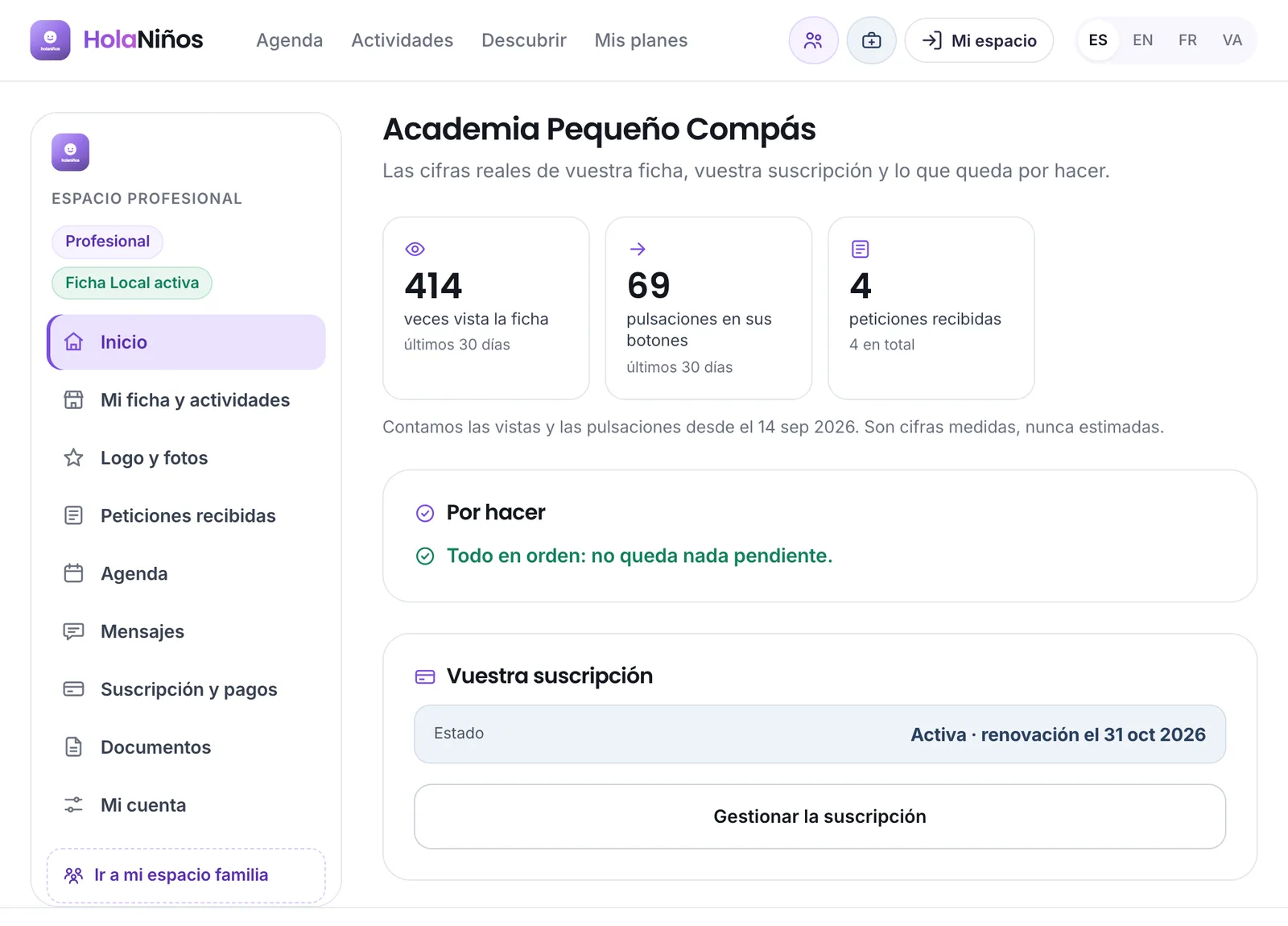
Task: Click the document icon on the peticiones card
Action: (860, 250)
